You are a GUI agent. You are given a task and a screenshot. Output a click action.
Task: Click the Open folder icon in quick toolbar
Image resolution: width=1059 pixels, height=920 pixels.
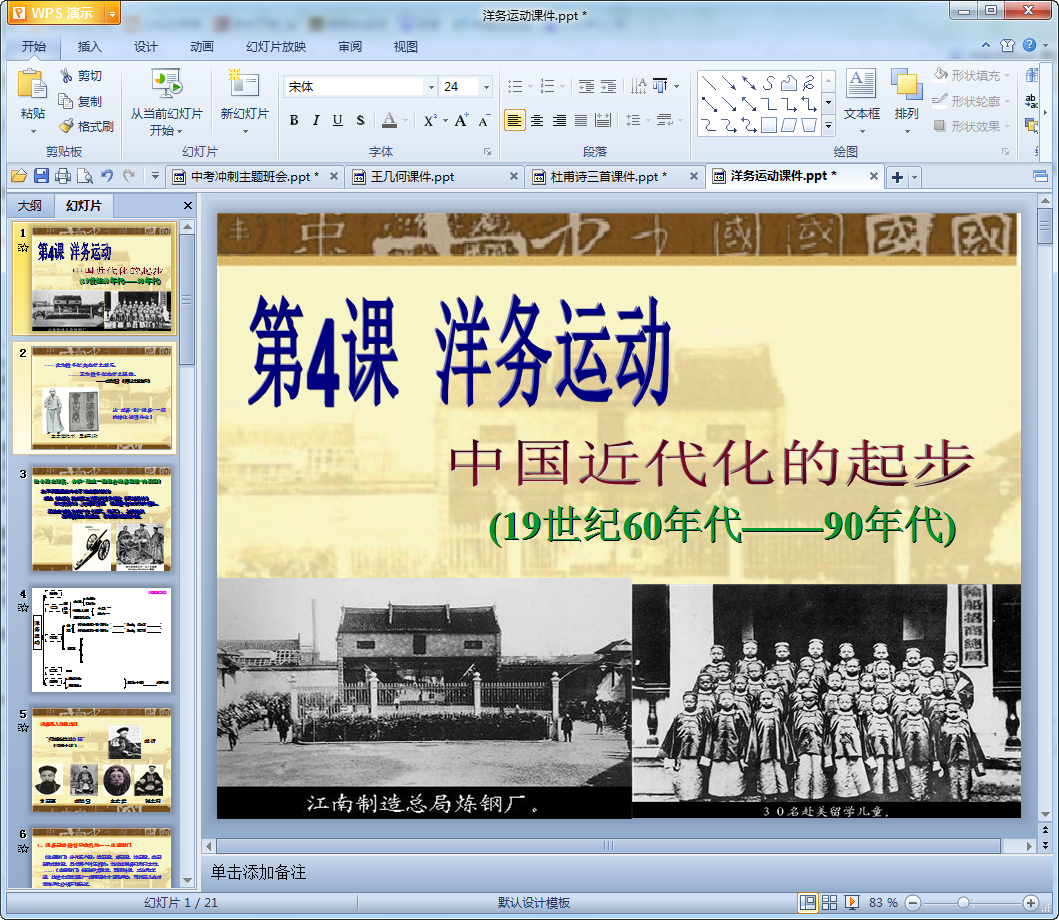point(19,176)
